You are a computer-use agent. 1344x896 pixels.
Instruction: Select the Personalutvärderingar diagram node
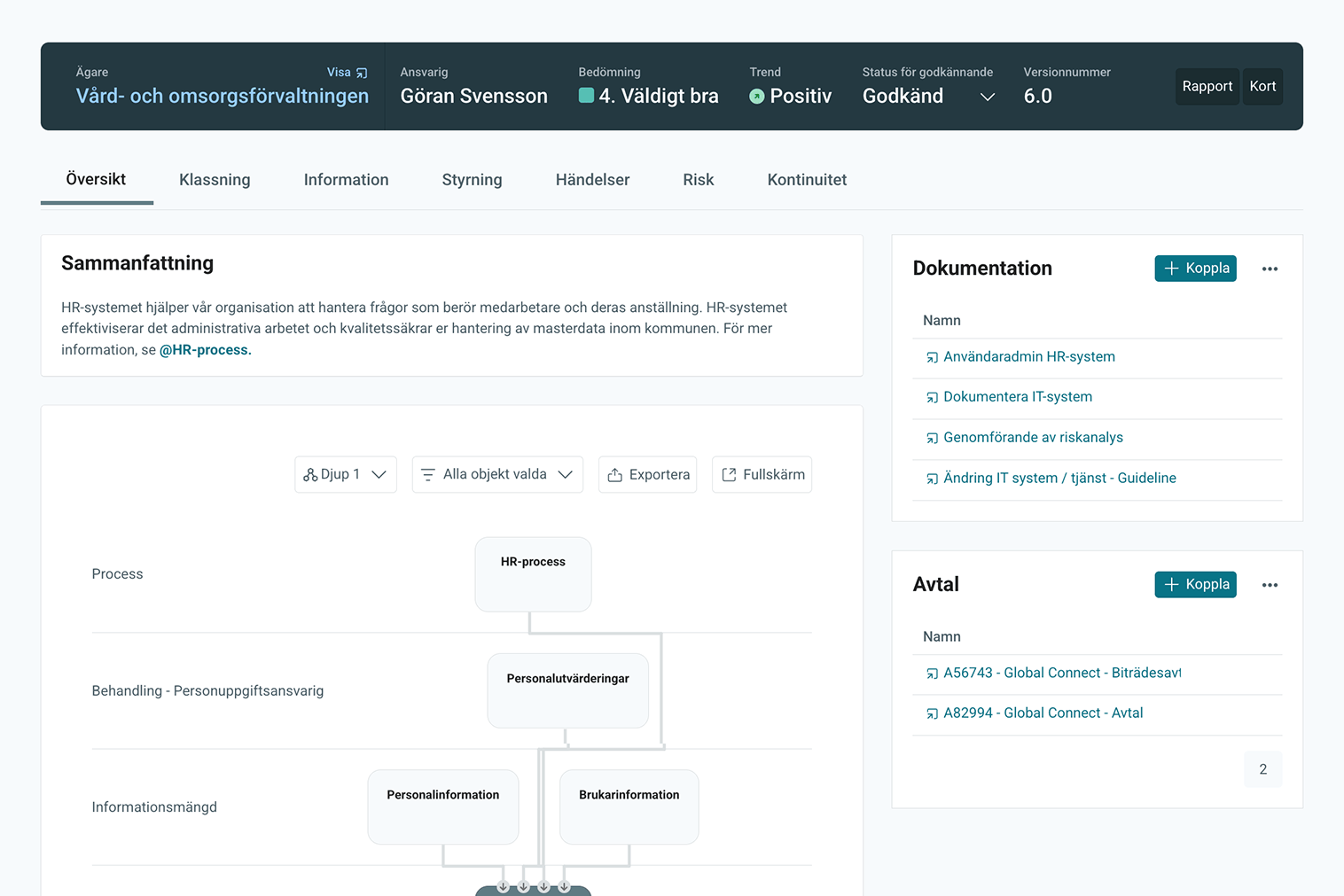tap(567, 690)
